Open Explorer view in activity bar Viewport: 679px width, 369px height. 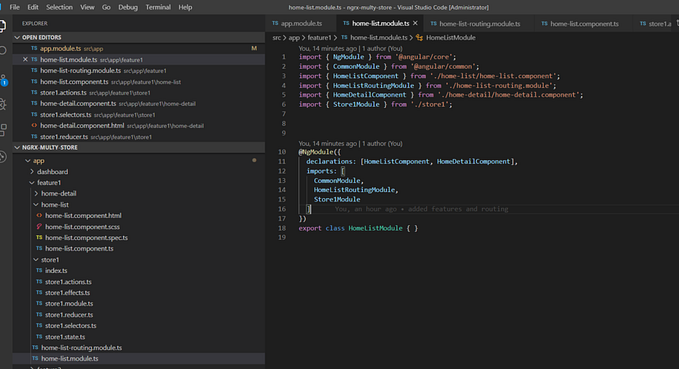[x=3, y=26]
